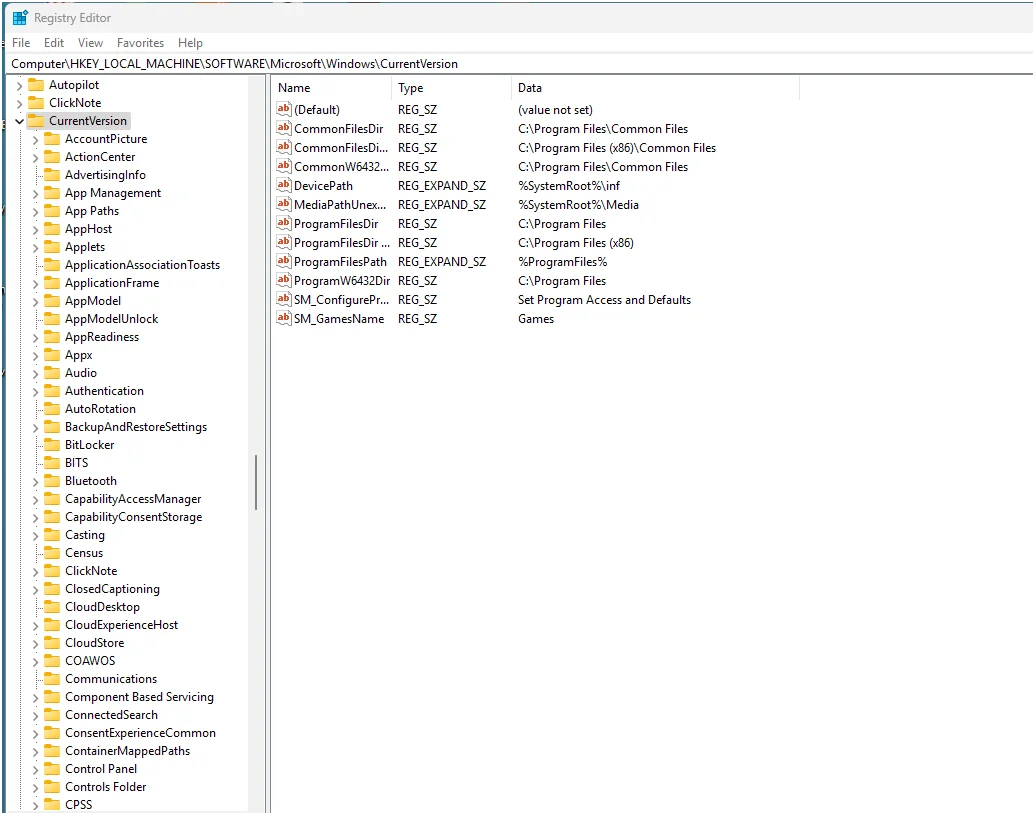The height and width of the screenshot is (815, 1035).
Task: Select the ProgramFilesPath value icon
Action: (x=284, y=261)
